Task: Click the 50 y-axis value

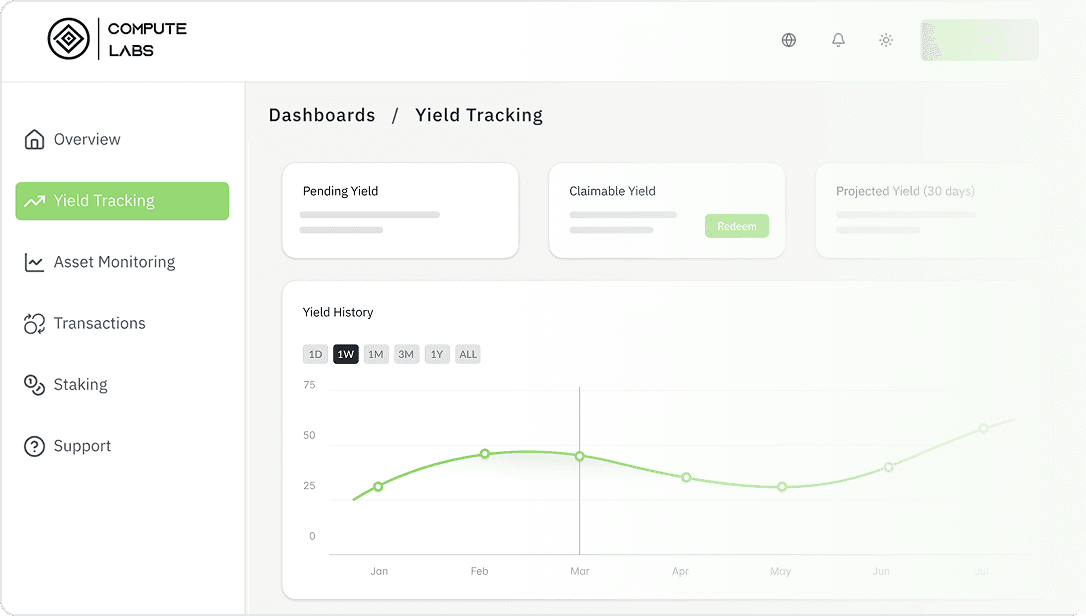Action: [x=309, y=435]
